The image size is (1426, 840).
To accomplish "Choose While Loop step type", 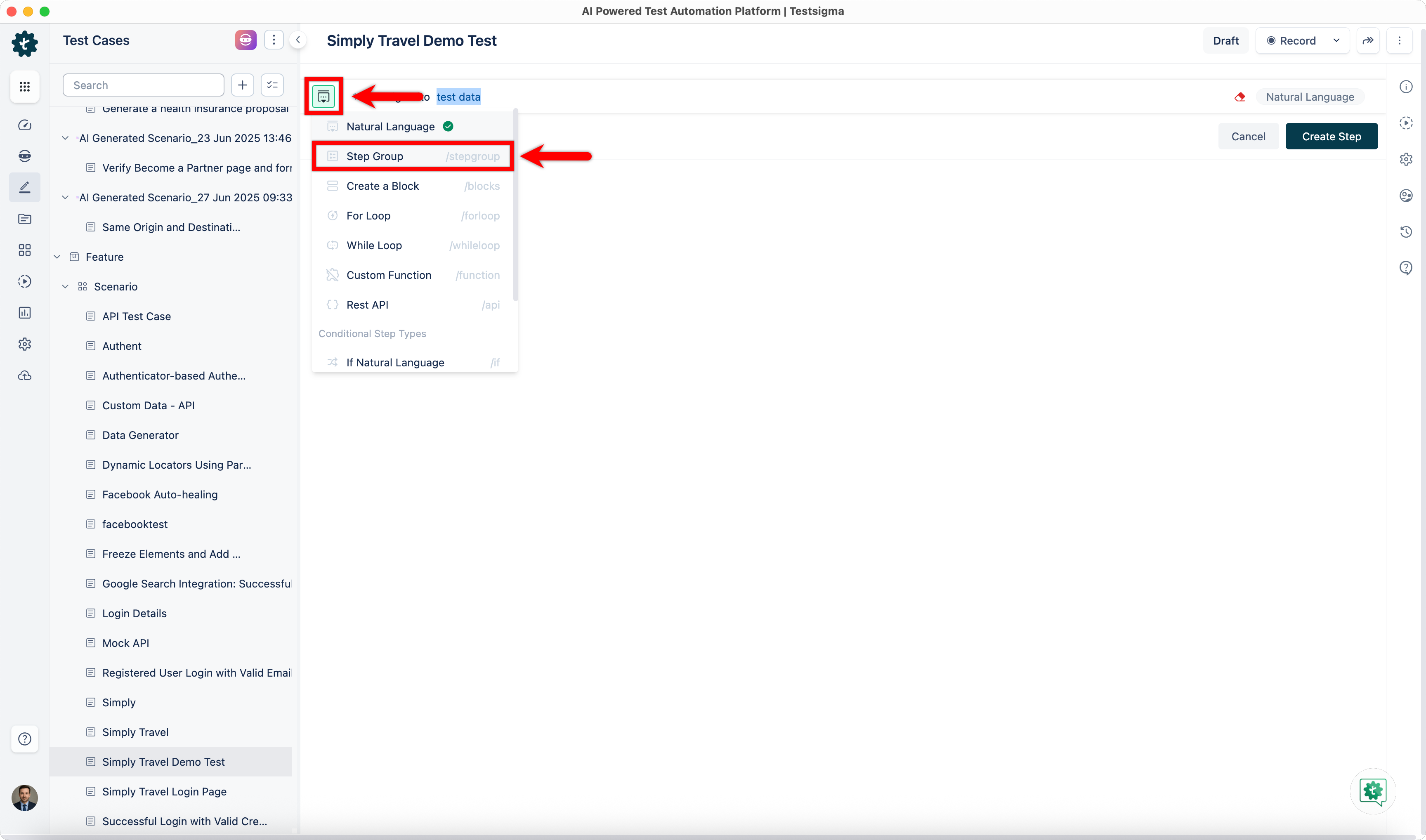I will 413,245.
